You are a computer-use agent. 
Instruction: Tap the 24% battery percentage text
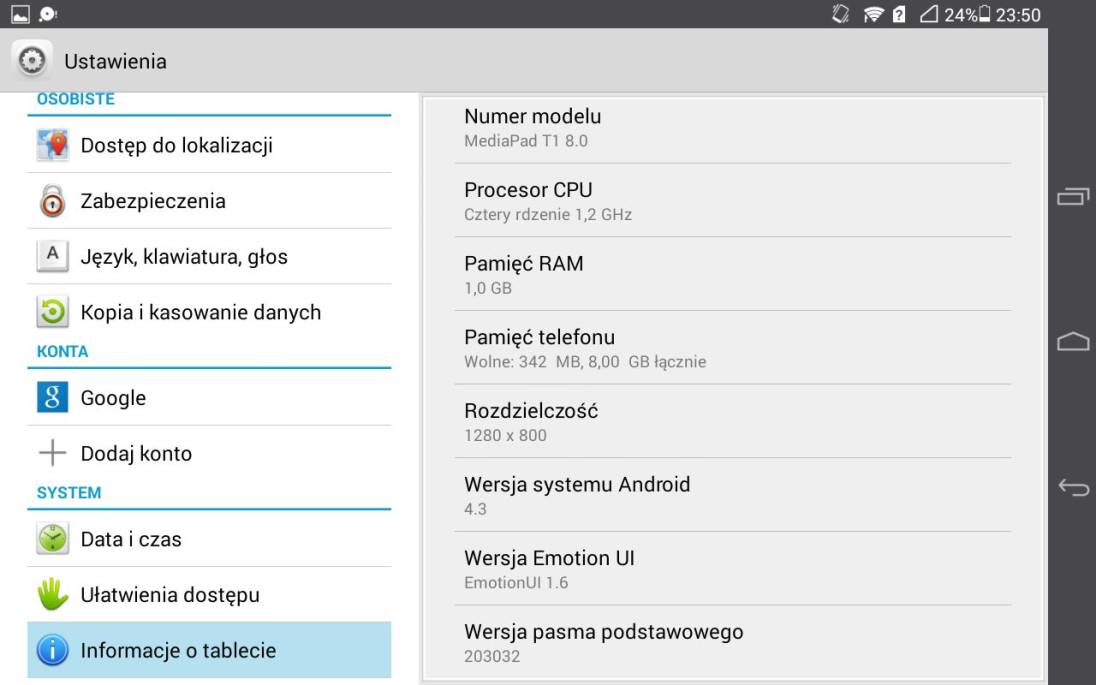click(x=960, y=15)
